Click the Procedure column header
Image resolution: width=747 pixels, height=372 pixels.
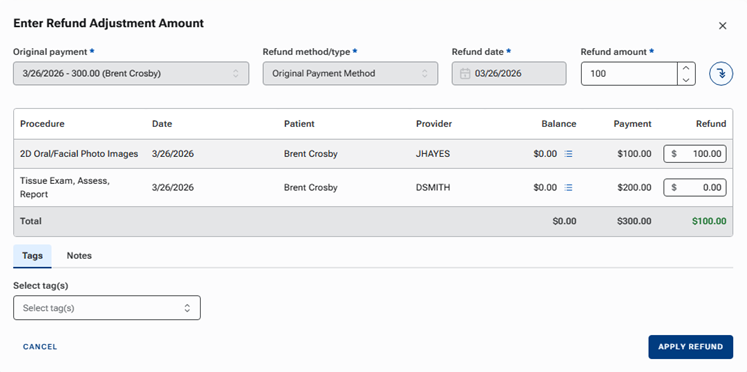pyautogui.click(x=42, y=124)
